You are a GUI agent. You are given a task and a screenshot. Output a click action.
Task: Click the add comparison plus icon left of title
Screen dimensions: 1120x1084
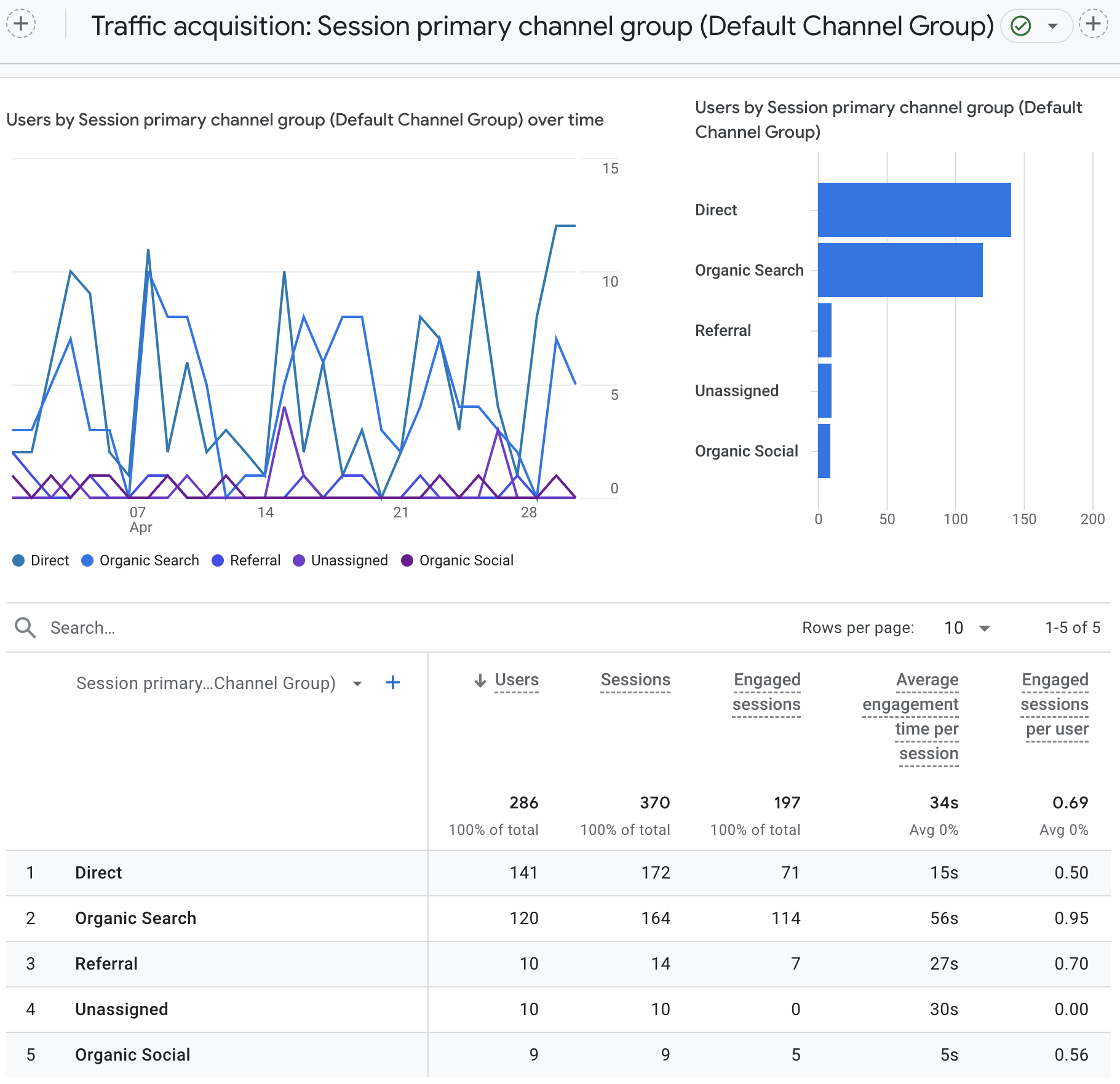pos(21,25)
